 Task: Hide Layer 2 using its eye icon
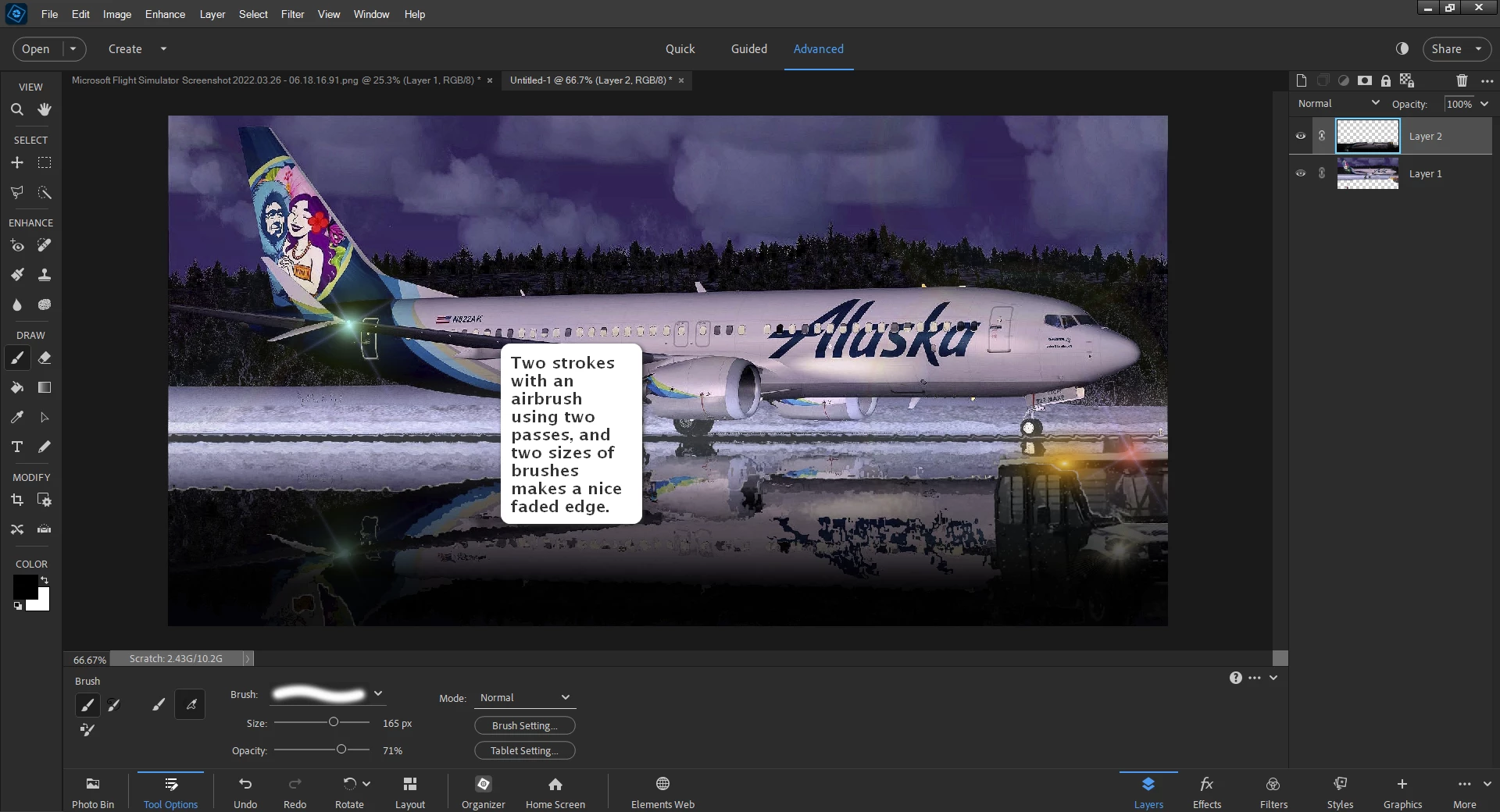(1301, 136)
